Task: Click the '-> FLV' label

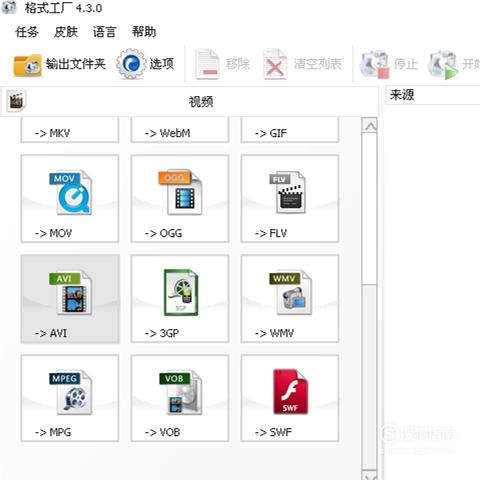Action: 271,233
